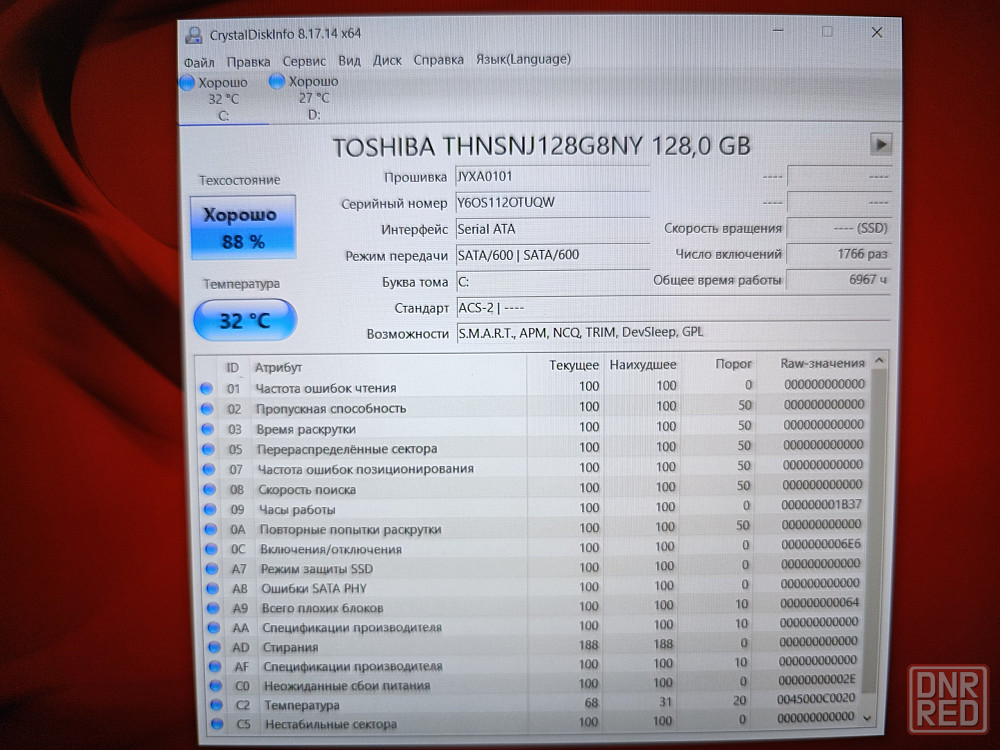Click the Наихудшее column header
1000x750 pixels.
(642, 364)
